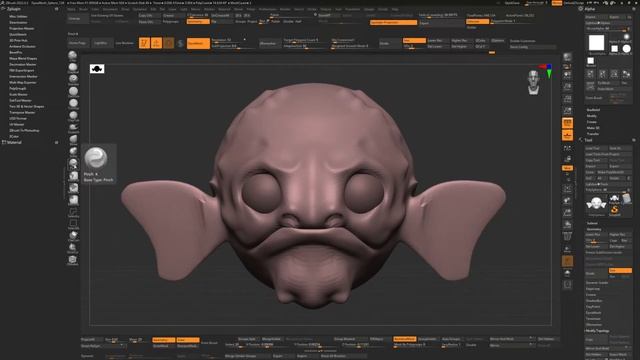The image size is (640, 360).
Task: Click the Frame mesh icon
Action: tap(567, 189)
